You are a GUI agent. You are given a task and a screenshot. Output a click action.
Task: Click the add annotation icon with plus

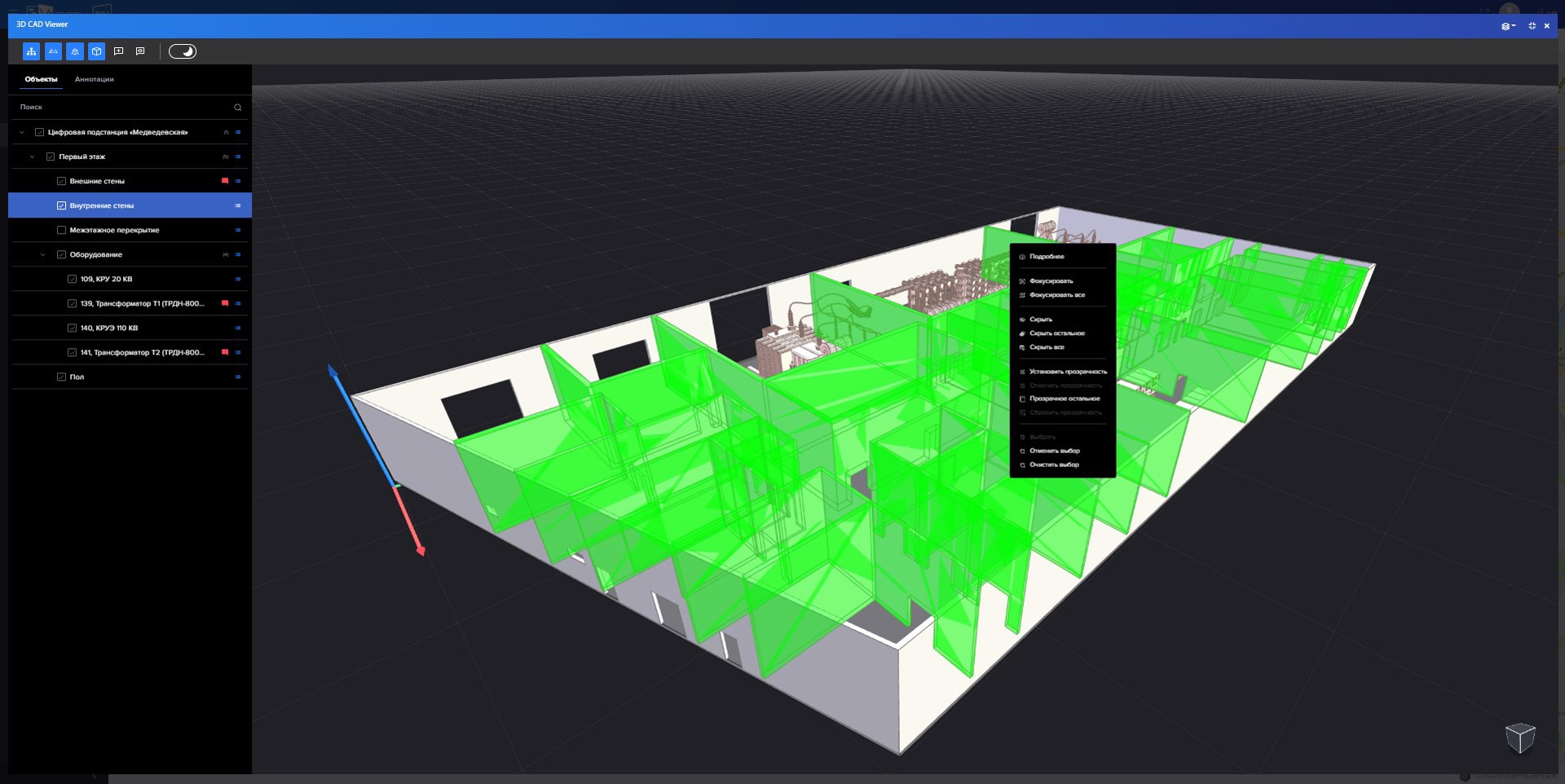(119, 51)
